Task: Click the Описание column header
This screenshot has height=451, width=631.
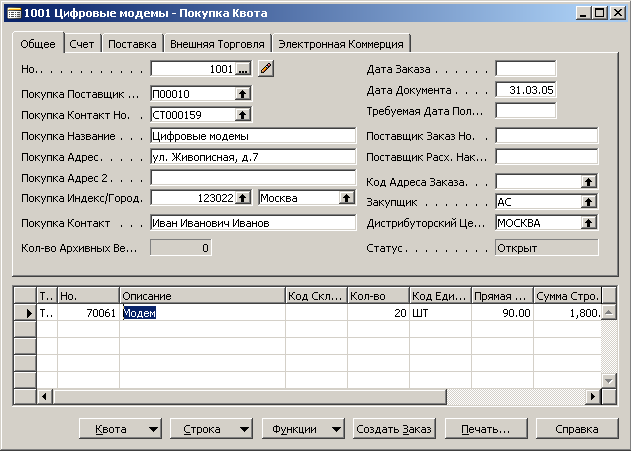Action: (202, 296)
